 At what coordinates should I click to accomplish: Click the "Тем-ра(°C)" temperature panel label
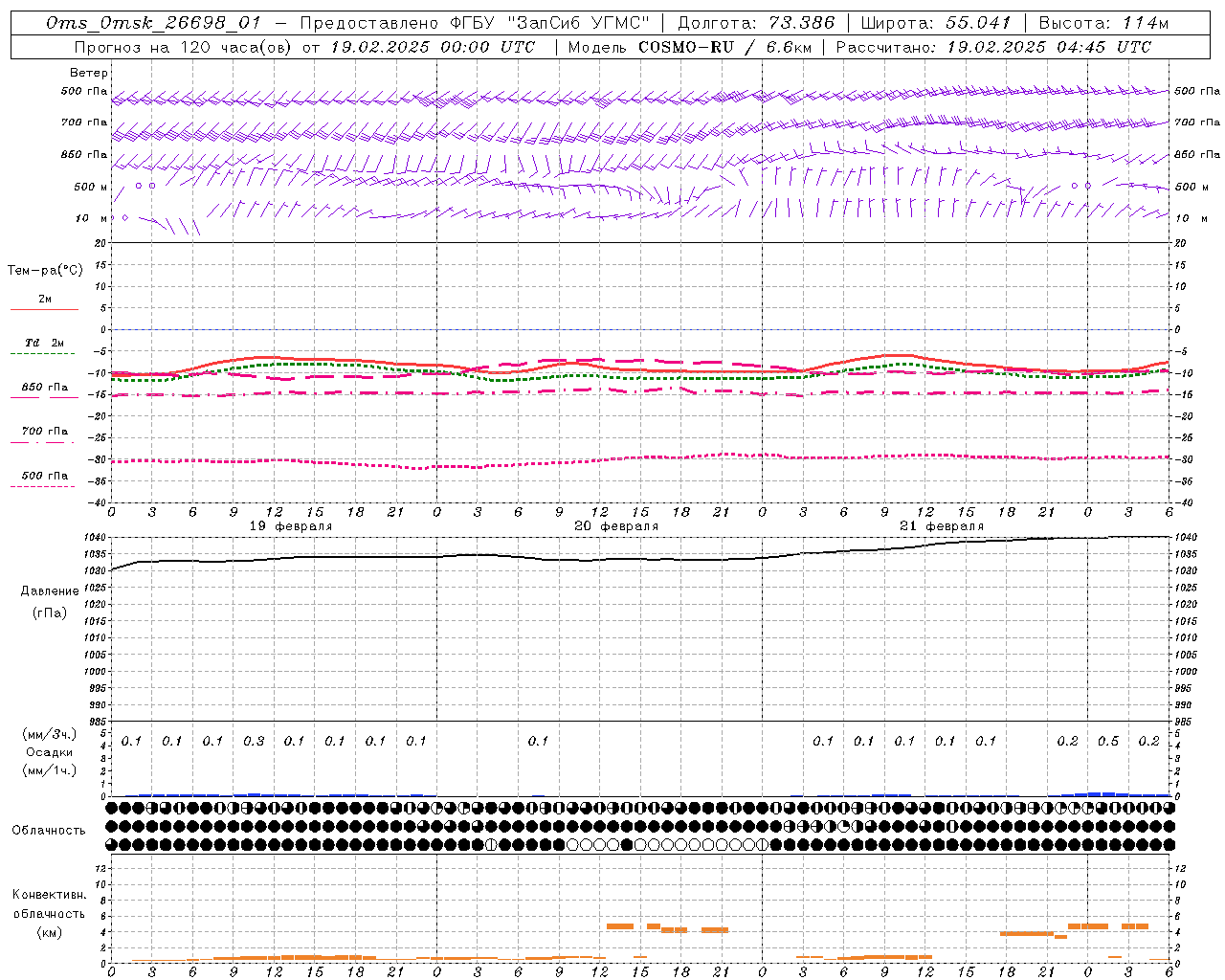tap(45, 271)
